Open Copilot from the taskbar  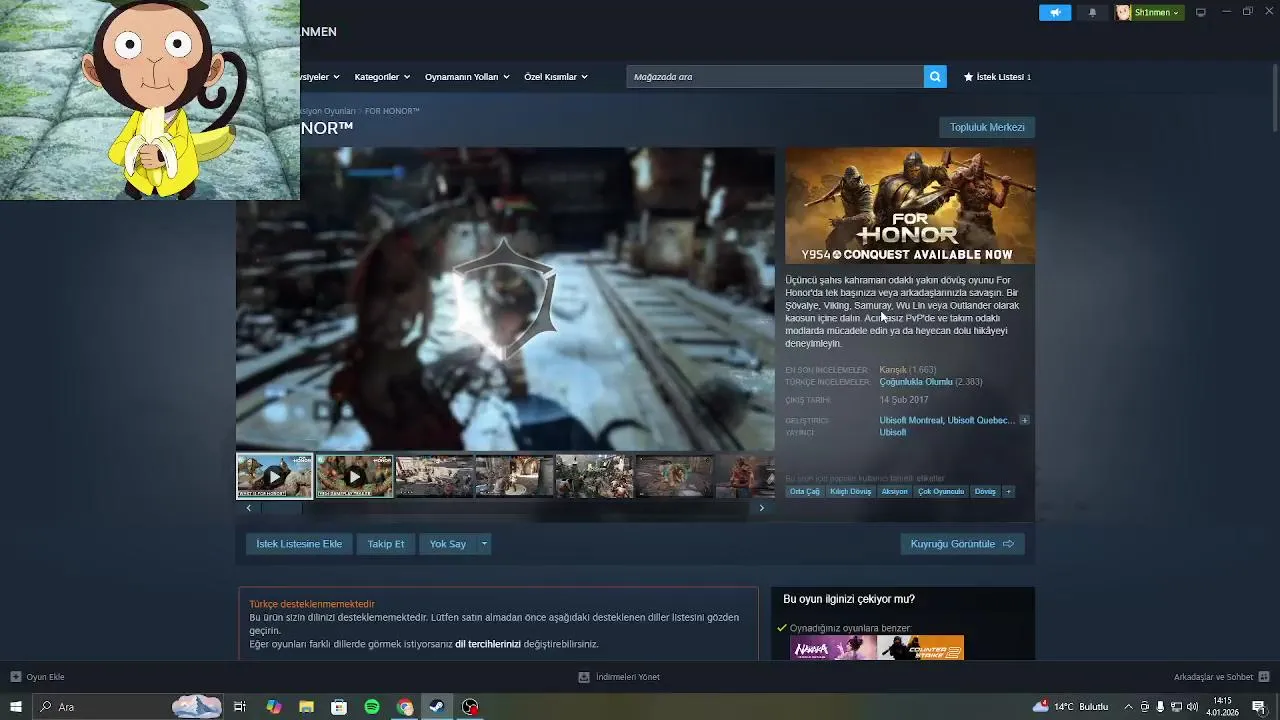tap(273, 707)
